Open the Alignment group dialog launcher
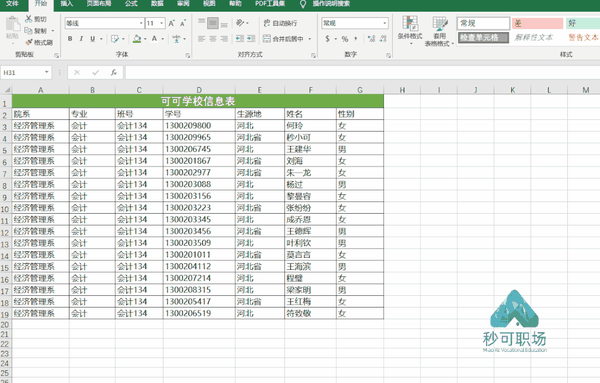 click(313, 55)
